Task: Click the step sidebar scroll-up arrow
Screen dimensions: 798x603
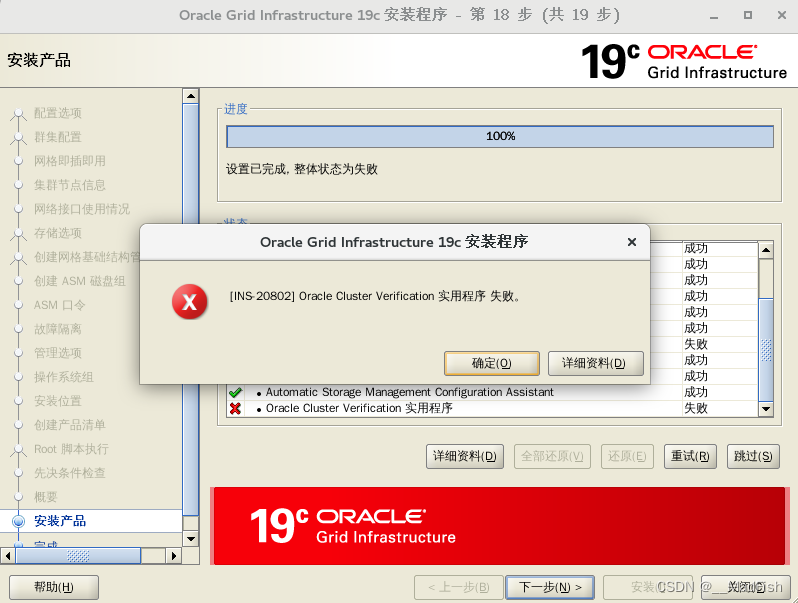Action: (x=190, y=96)
